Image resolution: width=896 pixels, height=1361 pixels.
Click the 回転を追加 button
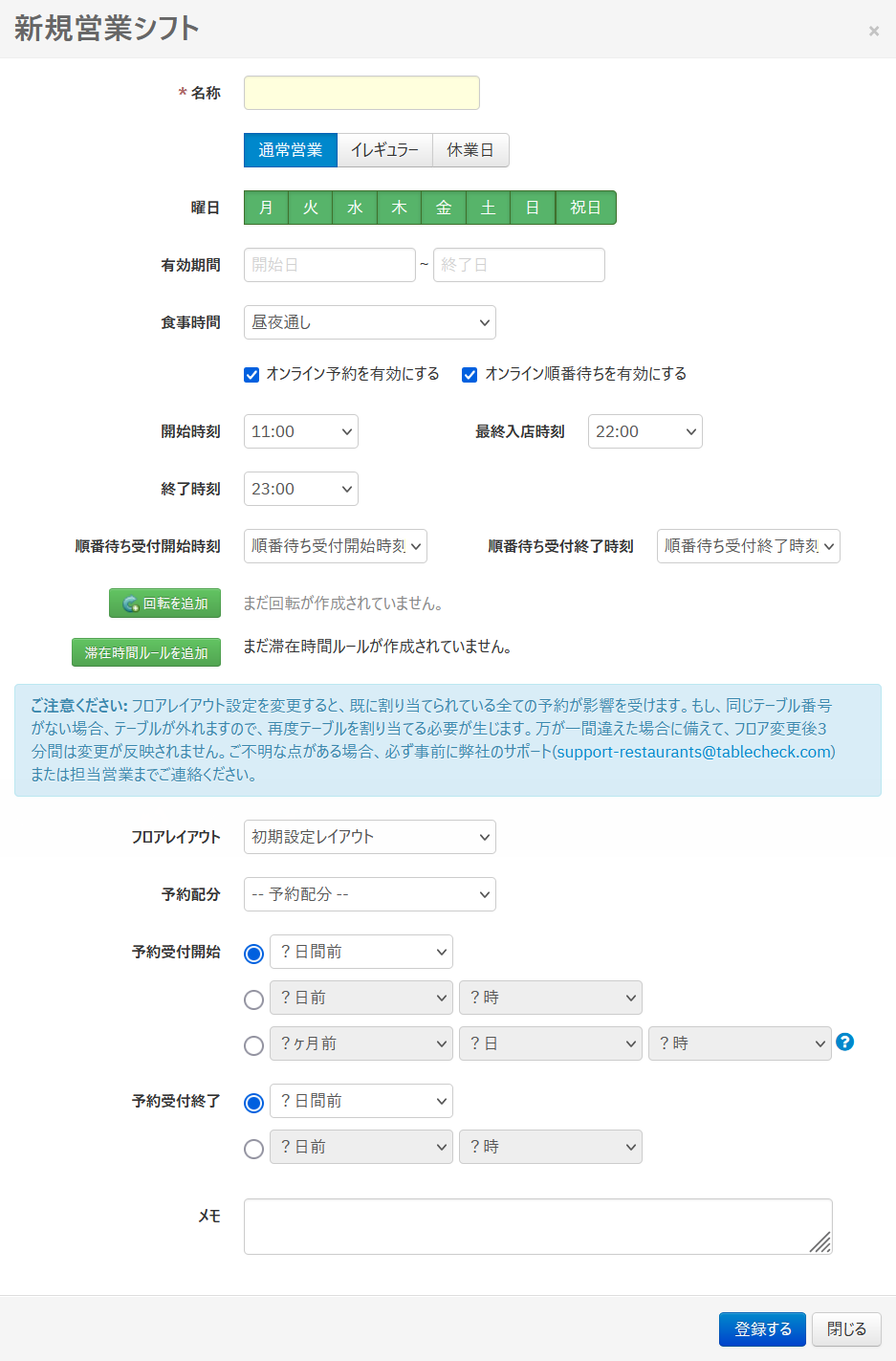click(165, 604)
